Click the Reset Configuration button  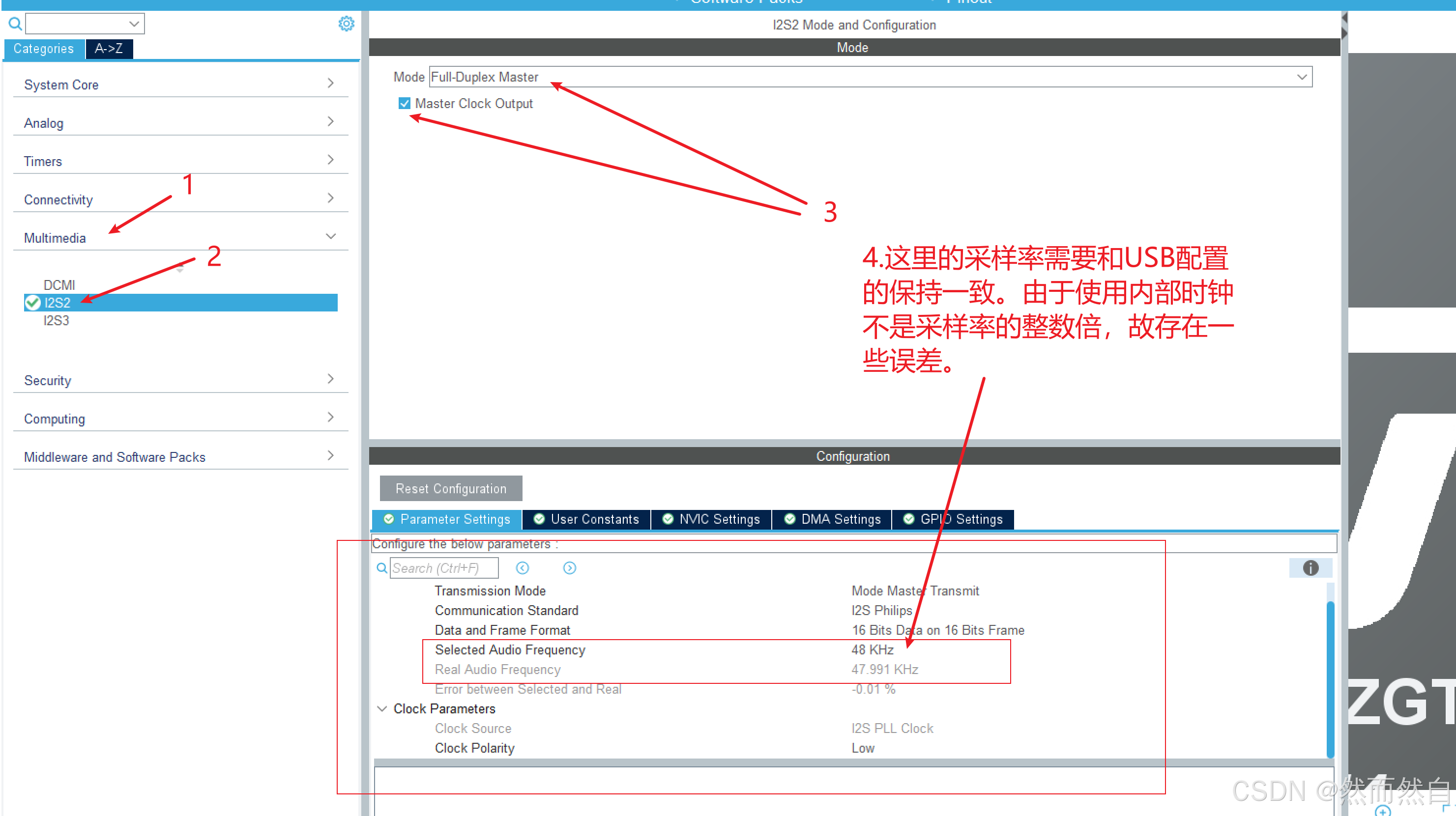[450, 488]
